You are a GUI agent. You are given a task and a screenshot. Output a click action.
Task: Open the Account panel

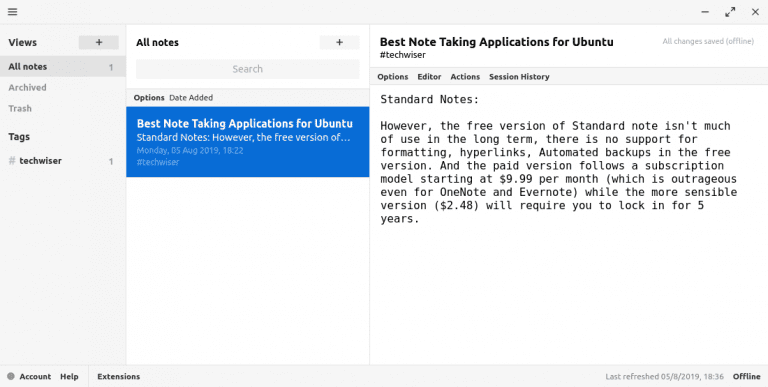click(x=35, y=377)
